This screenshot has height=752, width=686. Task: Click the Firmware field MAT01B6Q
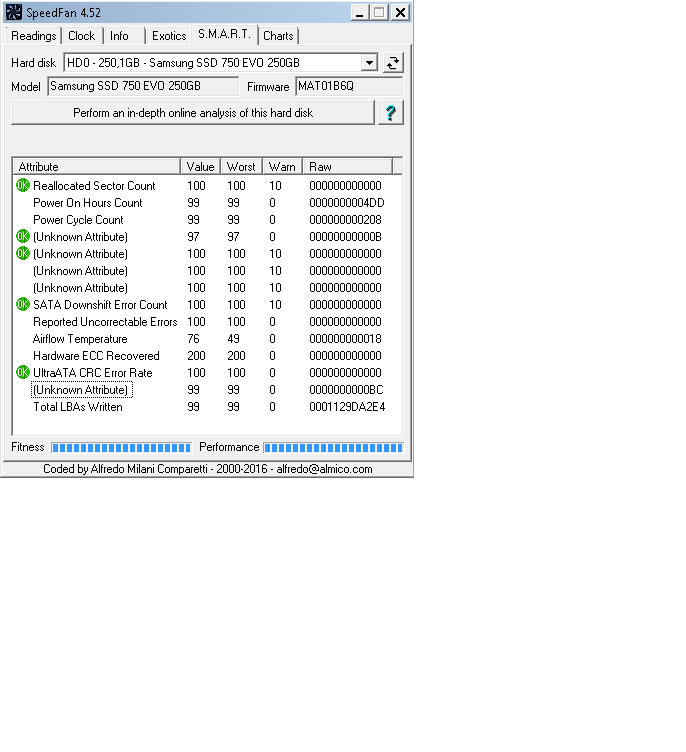pyautogui.click(x=349, y=86)
